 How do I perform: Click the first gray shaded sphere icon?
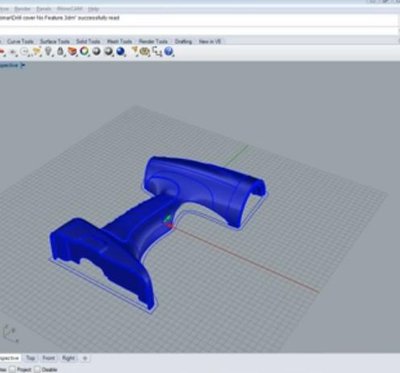97,51
